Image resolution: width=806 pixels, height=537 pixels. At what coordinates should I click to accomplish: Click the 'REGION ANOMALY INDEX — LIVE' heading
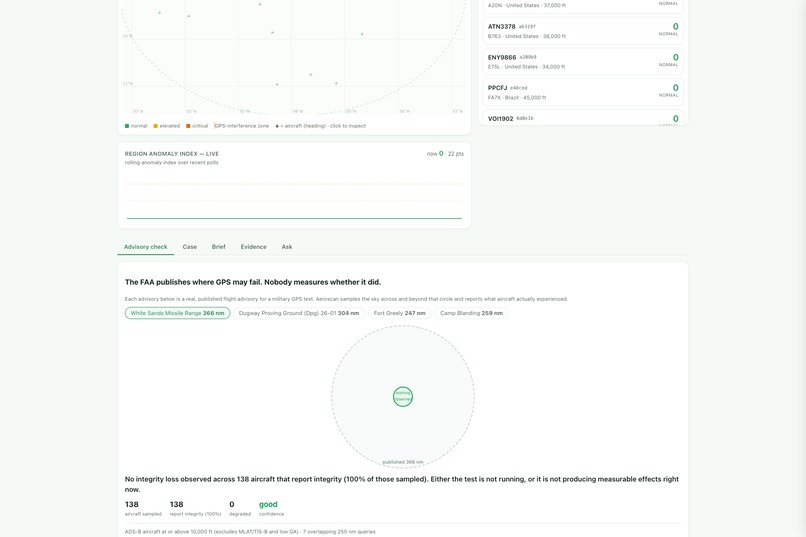coord(172,154)
